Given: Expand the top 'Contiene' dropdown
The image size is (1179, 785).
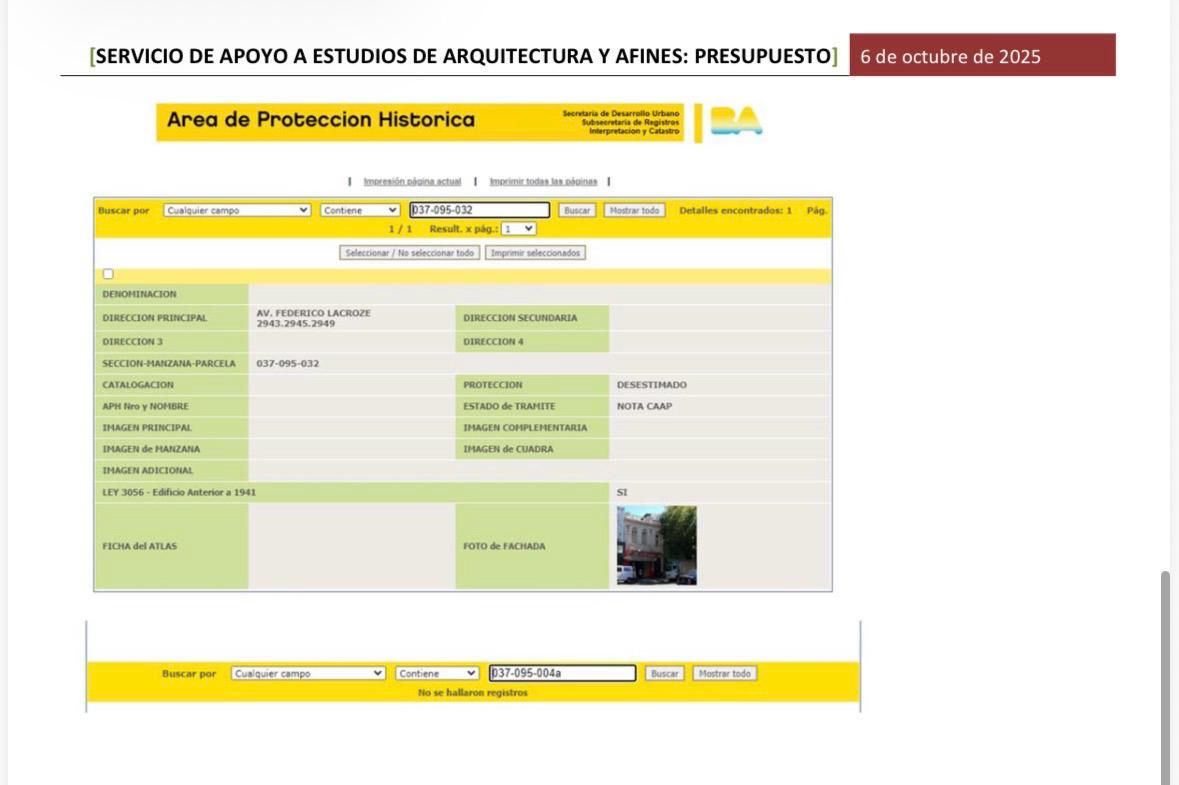Looking at the screenshot, I should pos(360,211).
